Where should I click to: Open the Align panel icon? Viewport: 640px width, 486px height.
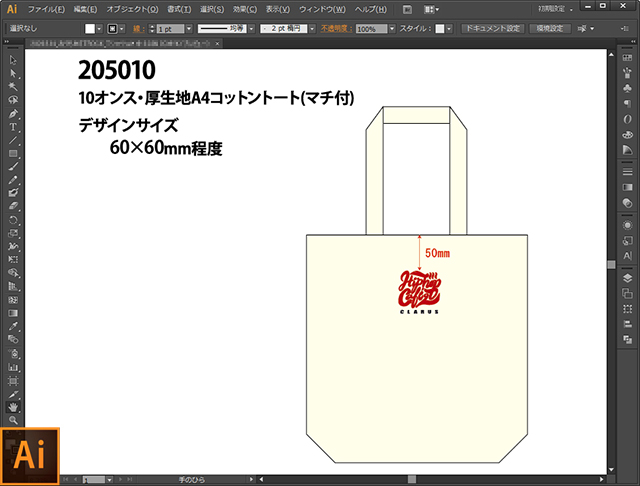(627, 324)
